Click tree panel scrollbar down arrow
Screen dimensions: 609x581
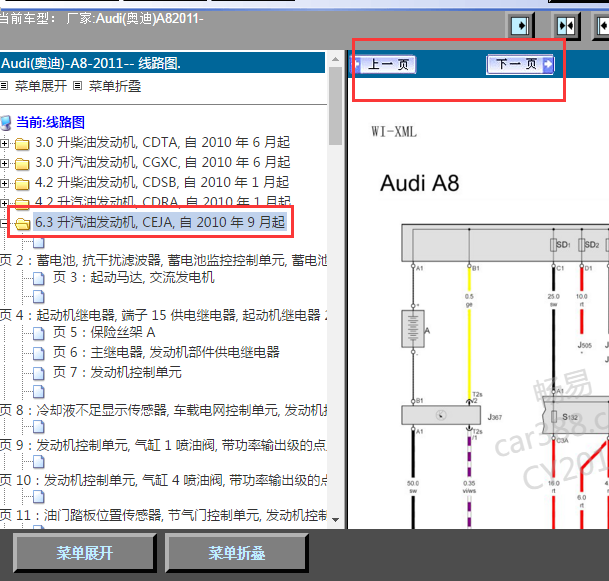[335, 520]
